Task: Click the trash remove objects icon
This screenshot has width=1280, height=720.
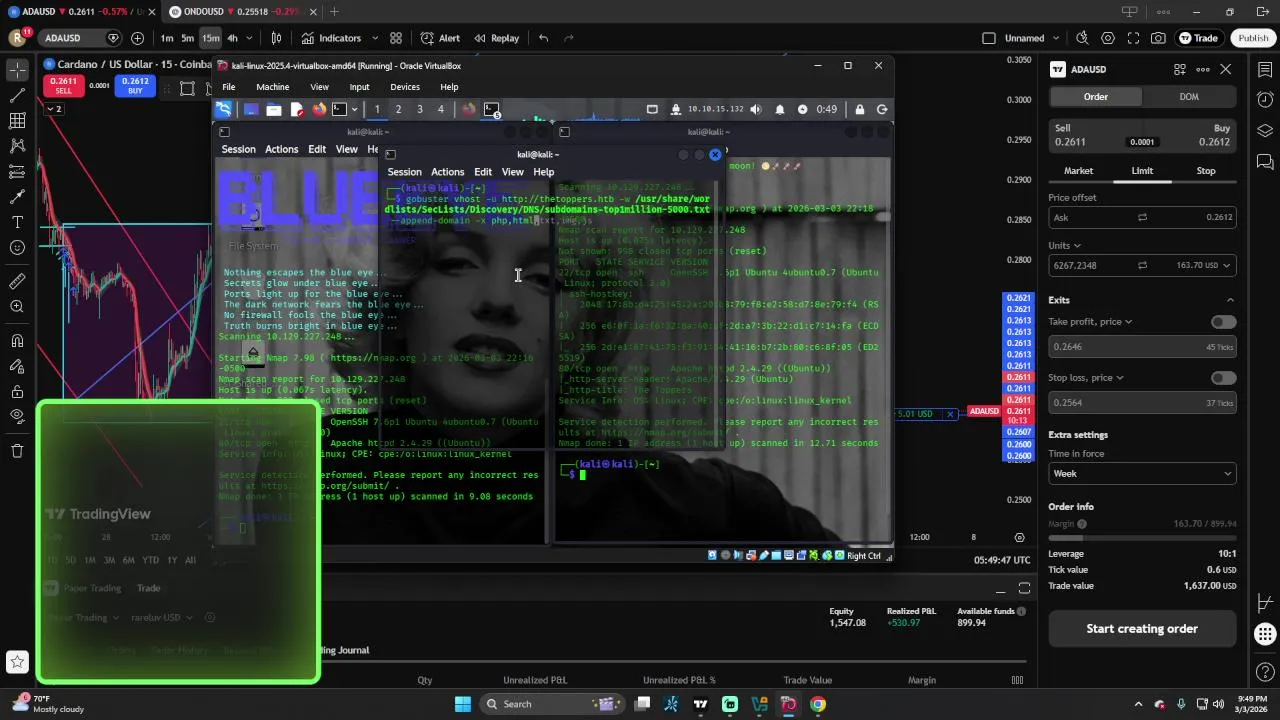Action: pyautogui.click(x=17, y=451)
